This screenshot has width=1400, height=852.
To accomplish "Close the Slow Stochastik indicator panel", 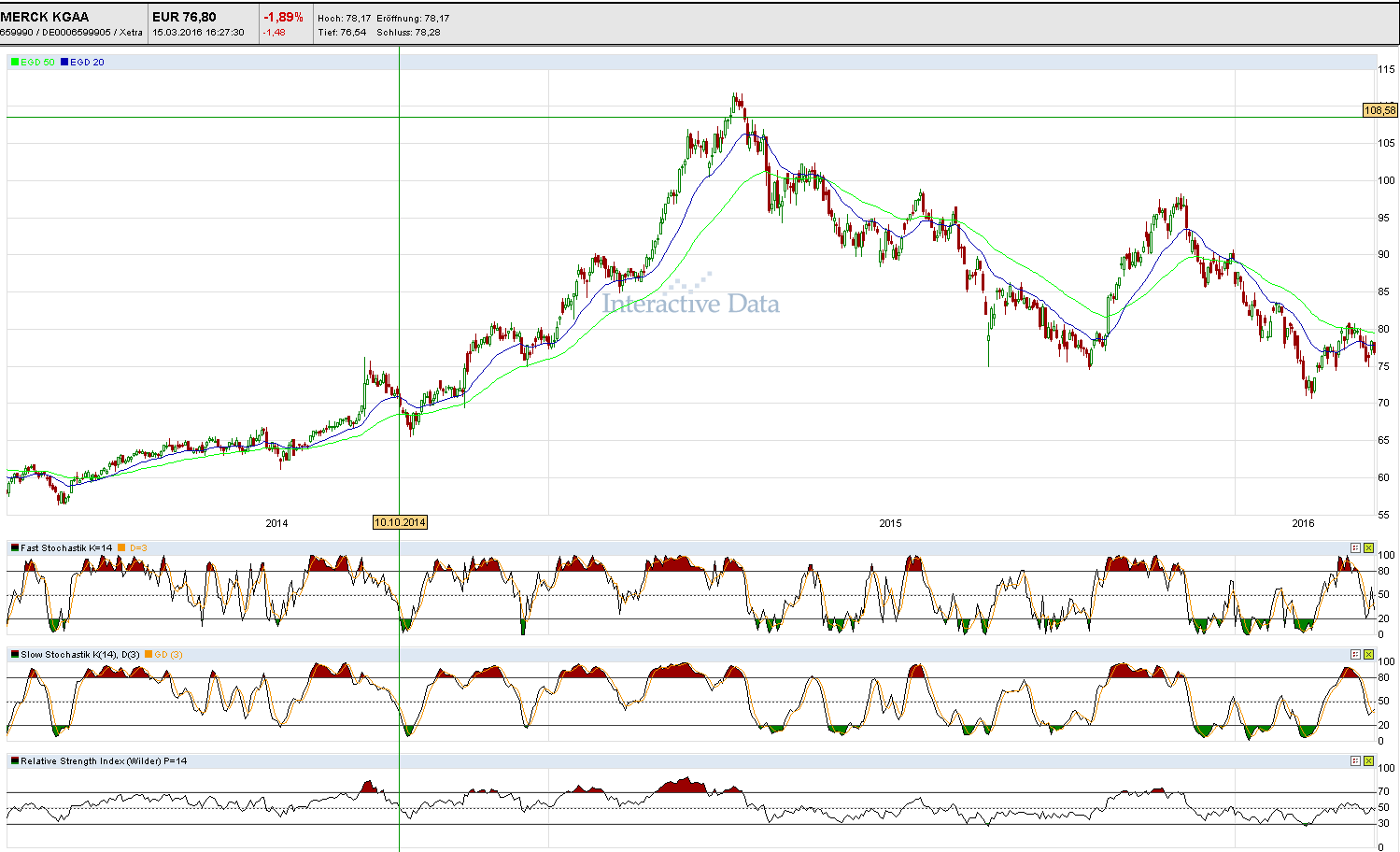I will pyautogui.click(x=1369, y=655).
